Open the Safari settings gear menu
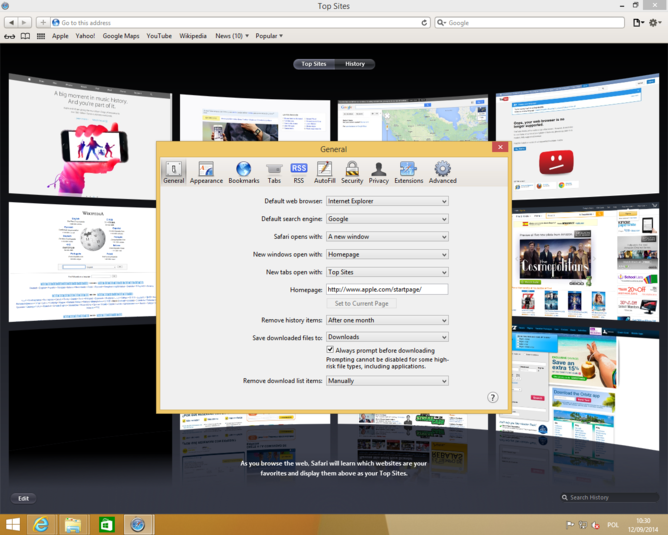Screen dimensions: 668x535 click(654, 23)
